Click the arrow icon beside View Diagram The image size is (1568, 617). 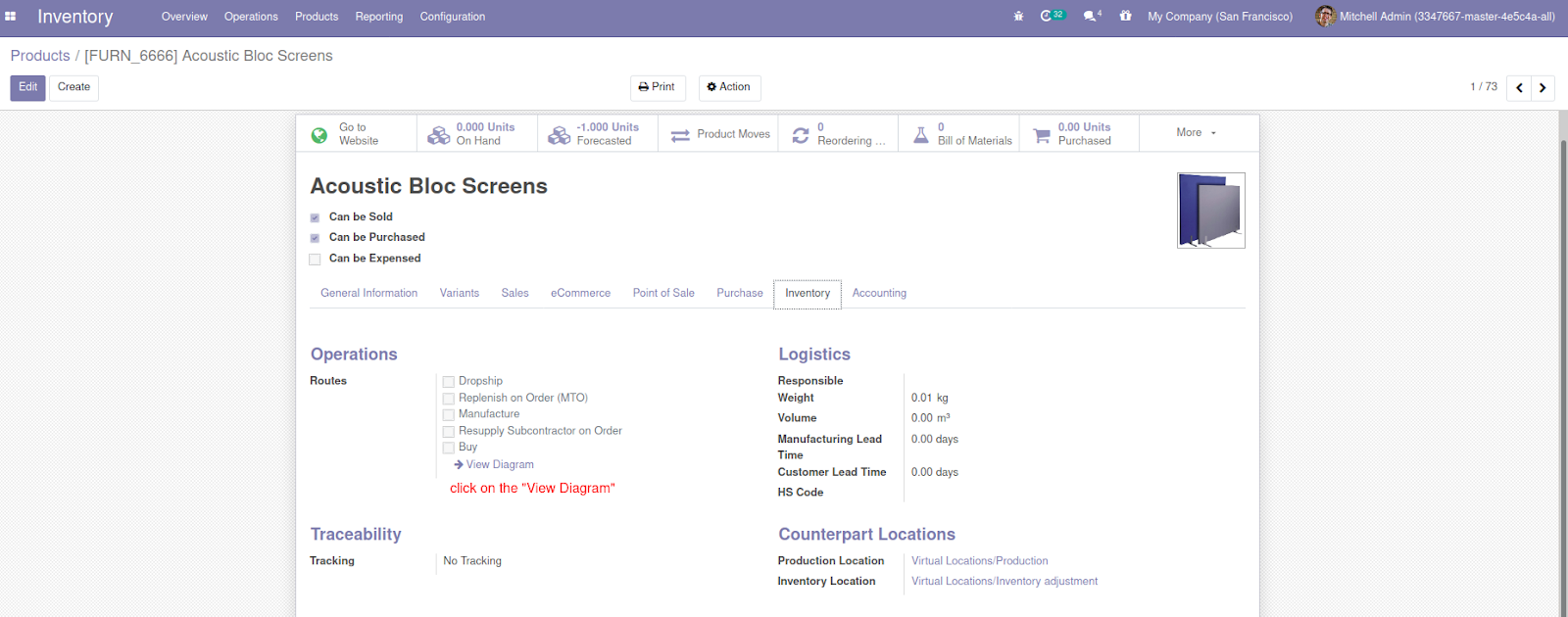459,464
